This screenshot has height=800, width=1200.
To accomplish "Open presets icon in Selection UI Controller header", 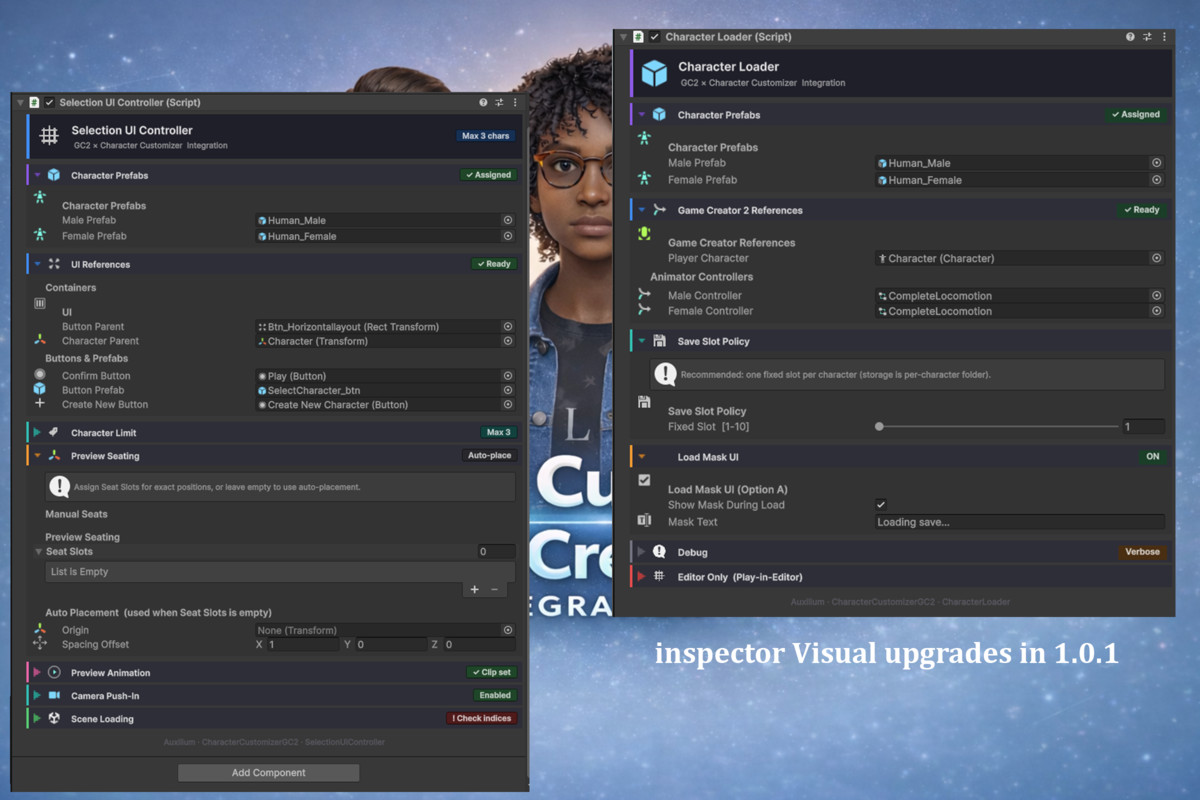I will (499, 102).
